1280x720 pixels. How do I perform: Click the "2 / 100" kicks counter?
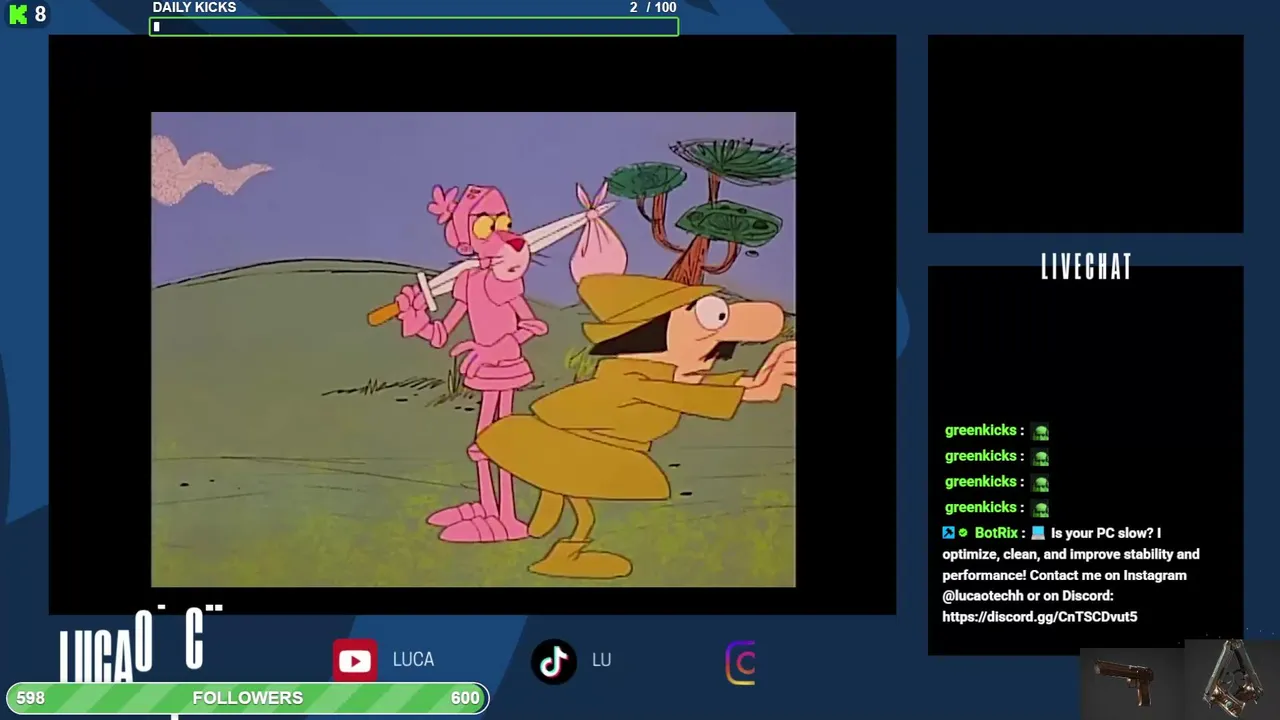[x=653, y=7]
